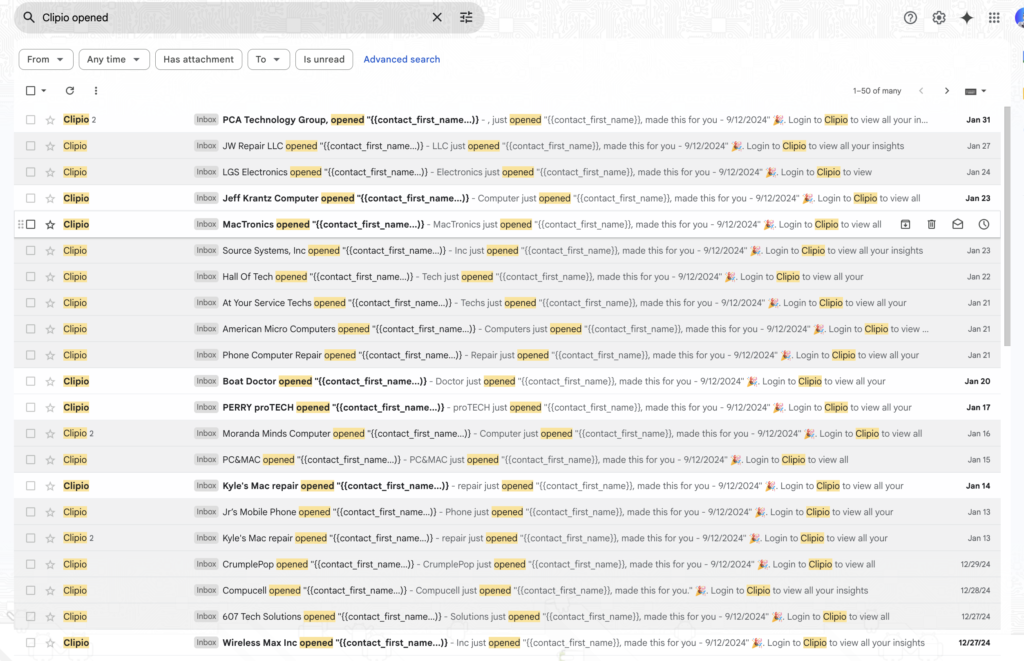Viewport: 1024px width, 661px height.
Task: Snooze the MacTronics email
Action: coord(983,224)
